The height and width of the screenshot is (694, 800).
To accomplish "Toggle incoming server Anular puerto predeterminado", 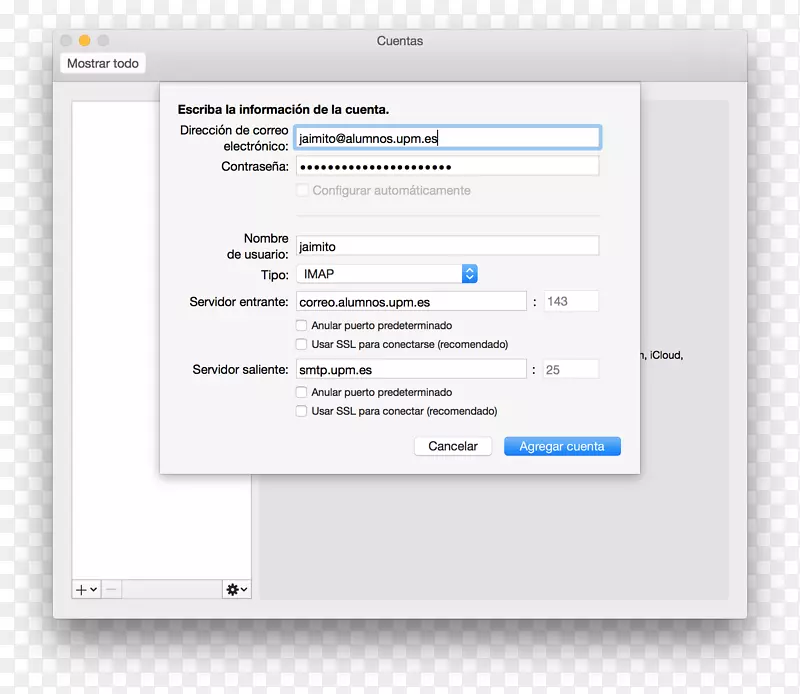I will click(x=302, y=326).
